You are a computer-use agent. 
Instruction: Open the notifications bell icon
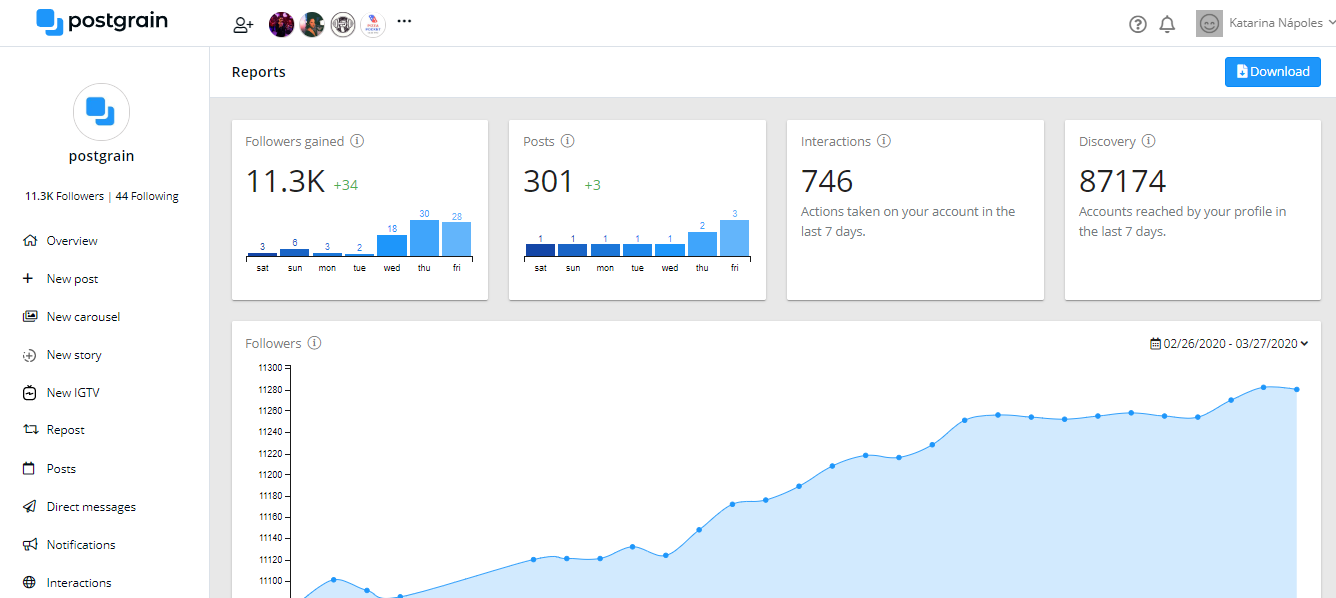[1167, 25]
